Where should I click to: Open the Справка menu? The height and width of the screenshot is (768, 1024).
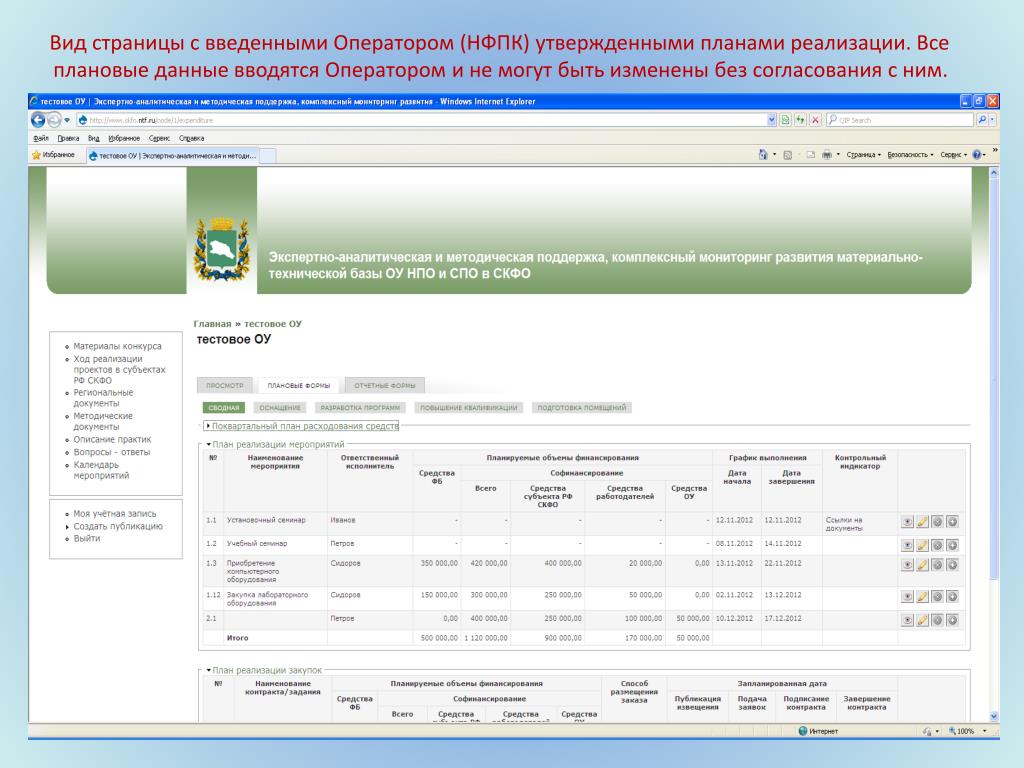click(x=191, y=138)
